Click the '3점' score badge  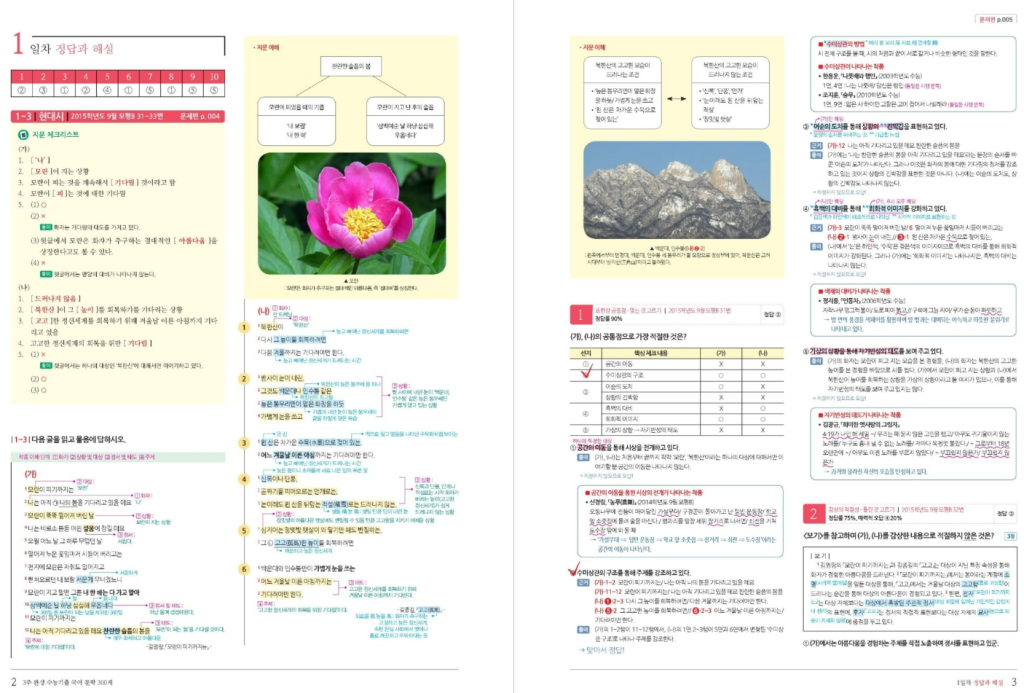1010,536
